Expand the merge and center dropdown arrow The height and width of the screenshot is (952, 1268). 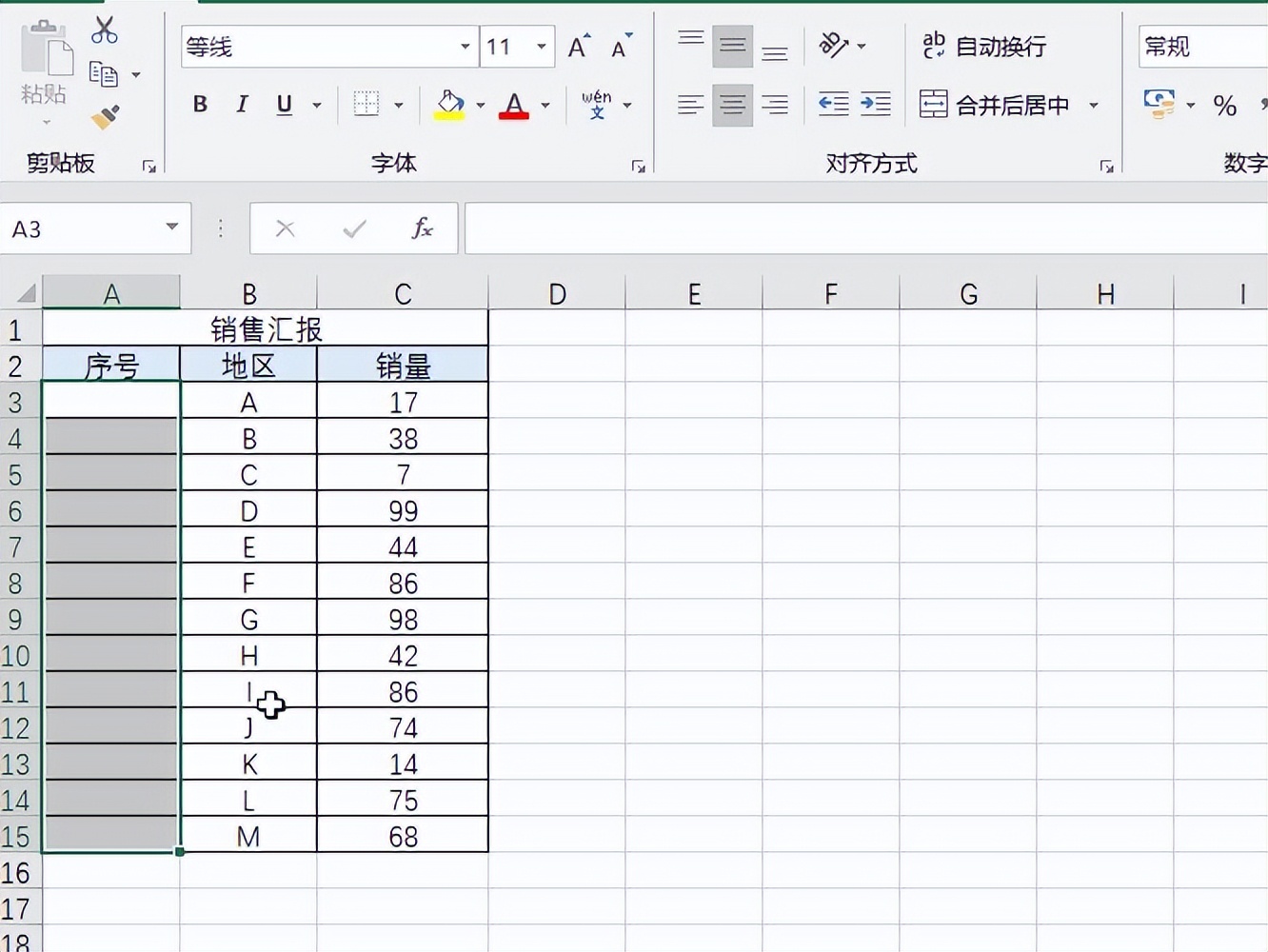pos(1094,105)
